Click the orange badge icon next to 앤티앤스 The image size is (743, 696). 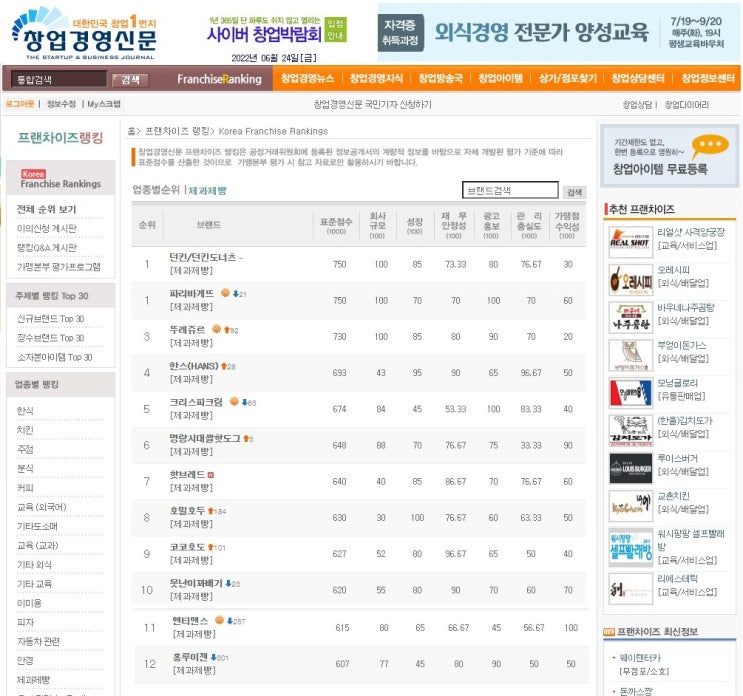(219, 620)
